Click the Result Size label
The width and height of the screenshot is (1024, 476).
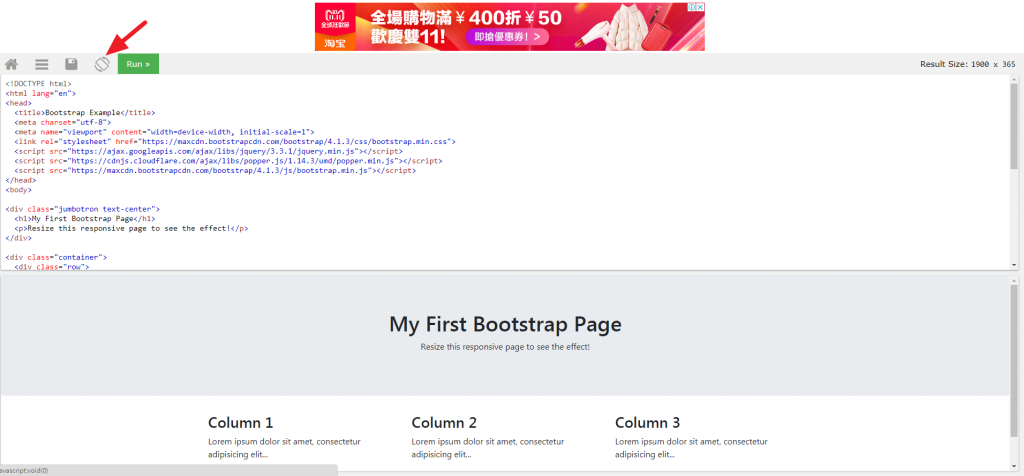968,64
